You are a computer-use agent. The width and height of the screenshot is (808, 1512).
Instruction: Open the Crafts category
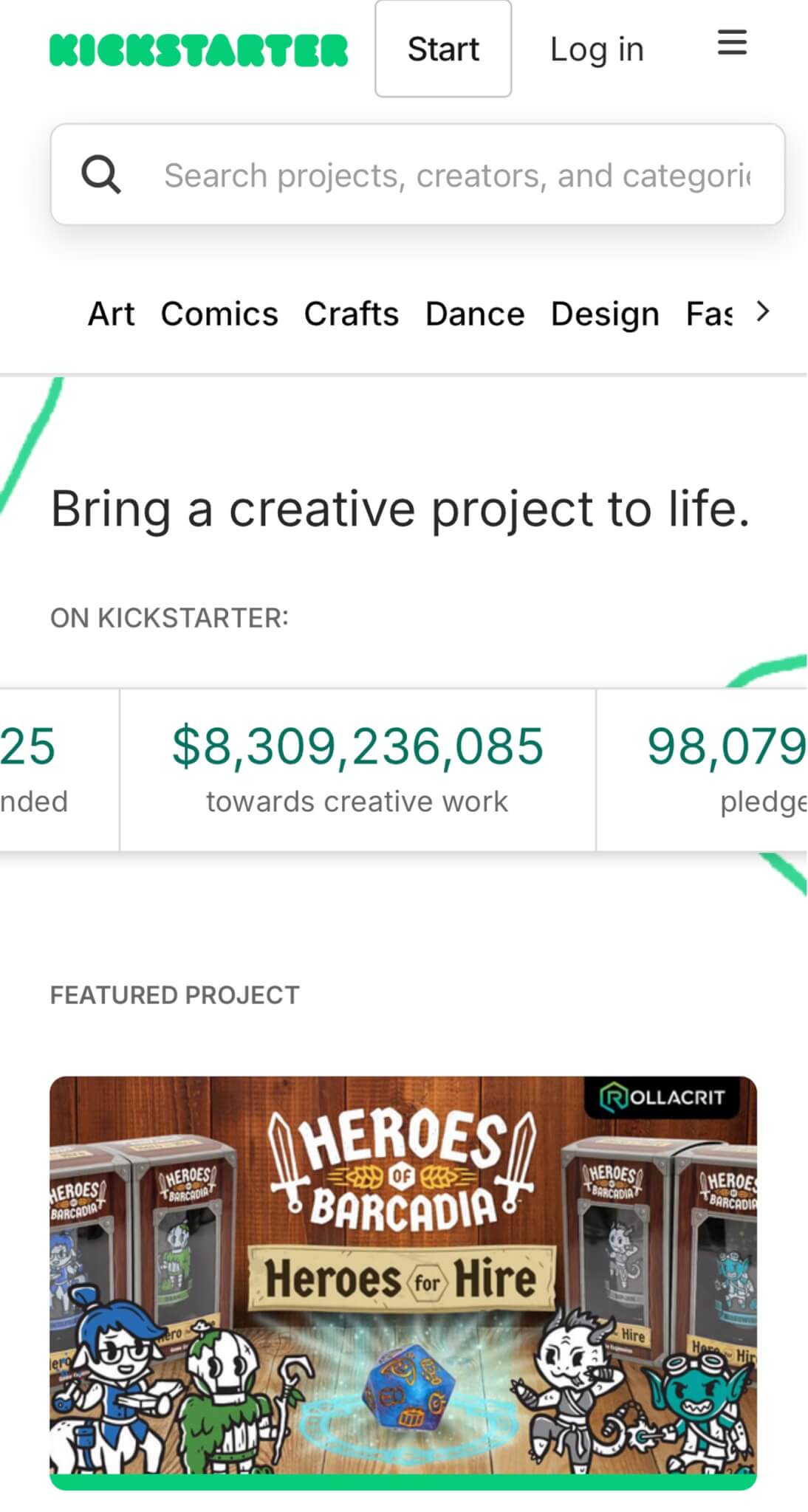coord(351,314)
